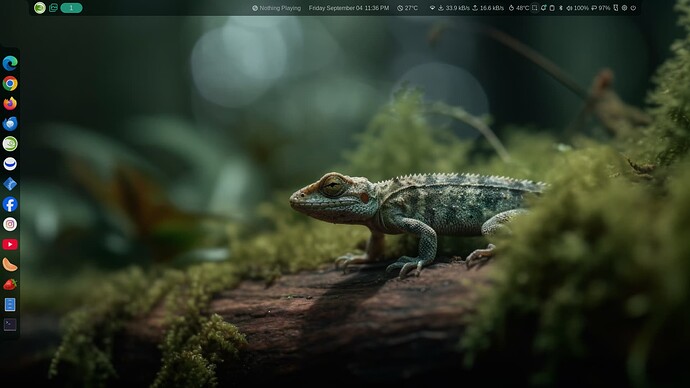This screenshot has height=388, width=690.
Task: Open the Facebook dock shortcut
Action: (x=10, y=204)
